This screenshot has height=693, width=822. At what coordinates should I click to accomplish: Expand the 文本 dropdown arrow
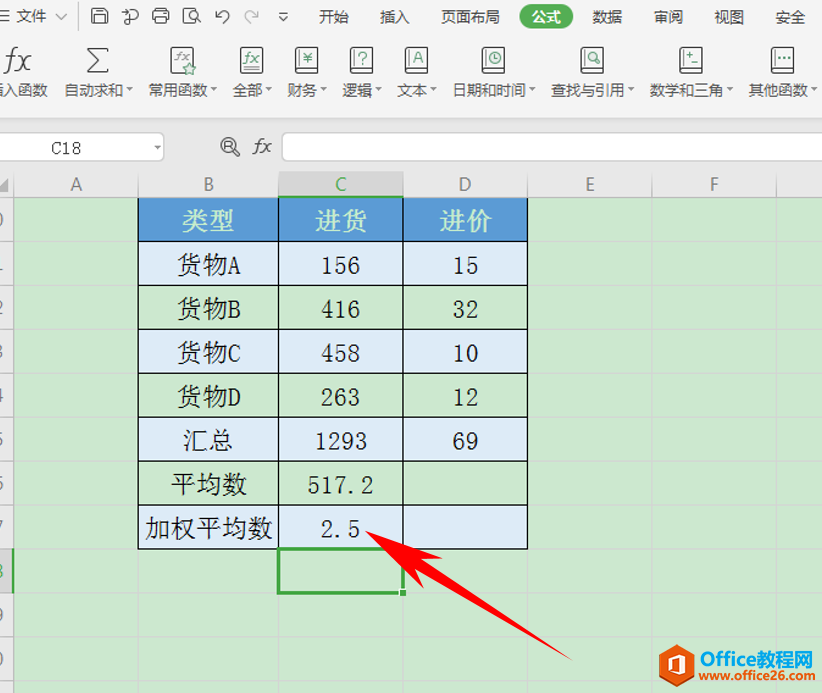pos(433,90)
